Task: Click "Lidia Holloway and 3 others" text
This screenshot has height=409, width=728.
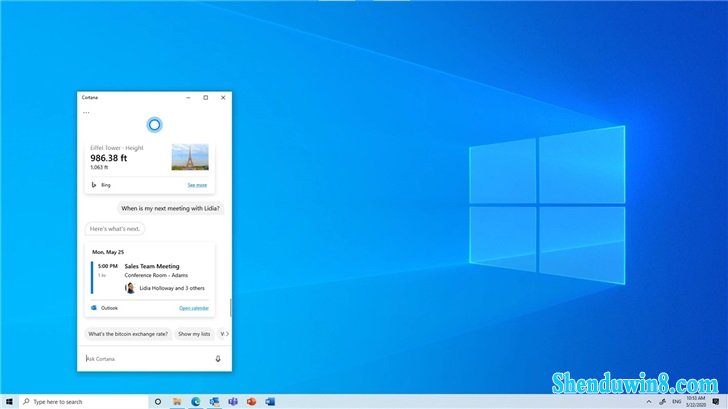Action: pyautogui.click(x=172, y=288)
